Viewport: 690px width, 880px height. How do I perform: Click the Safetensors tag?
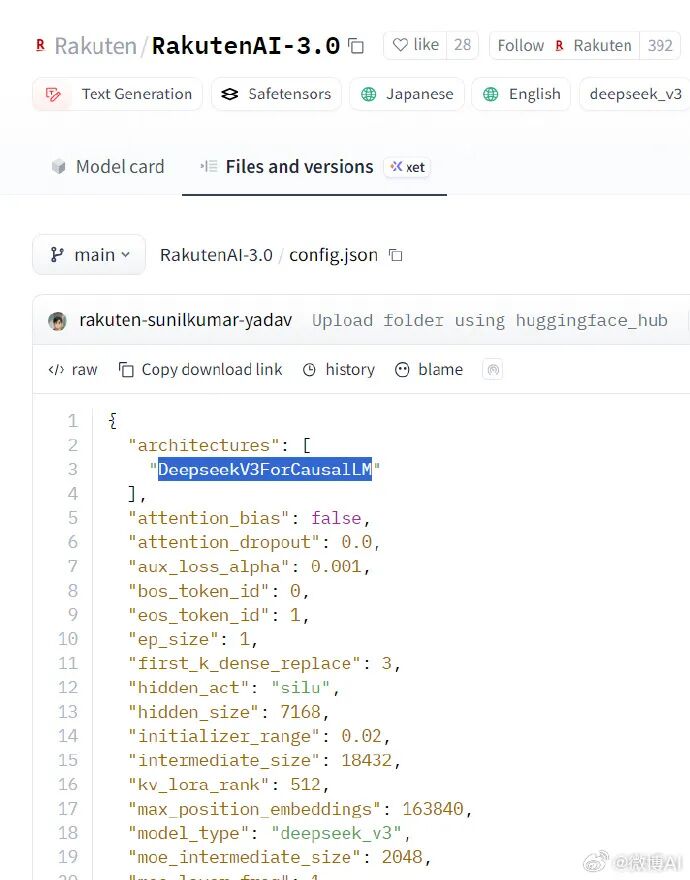(276, 94)
